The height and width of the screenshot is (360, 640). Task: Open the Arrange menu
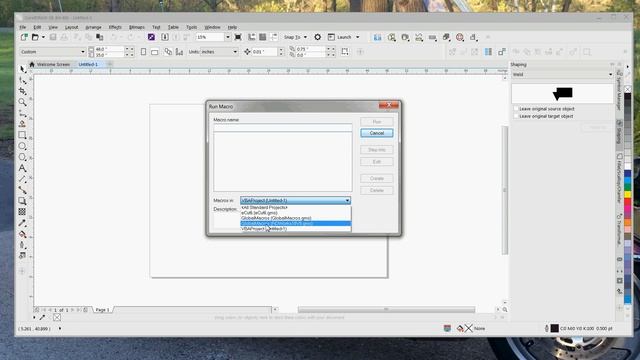pyautogui.click(x=93, y=27)
